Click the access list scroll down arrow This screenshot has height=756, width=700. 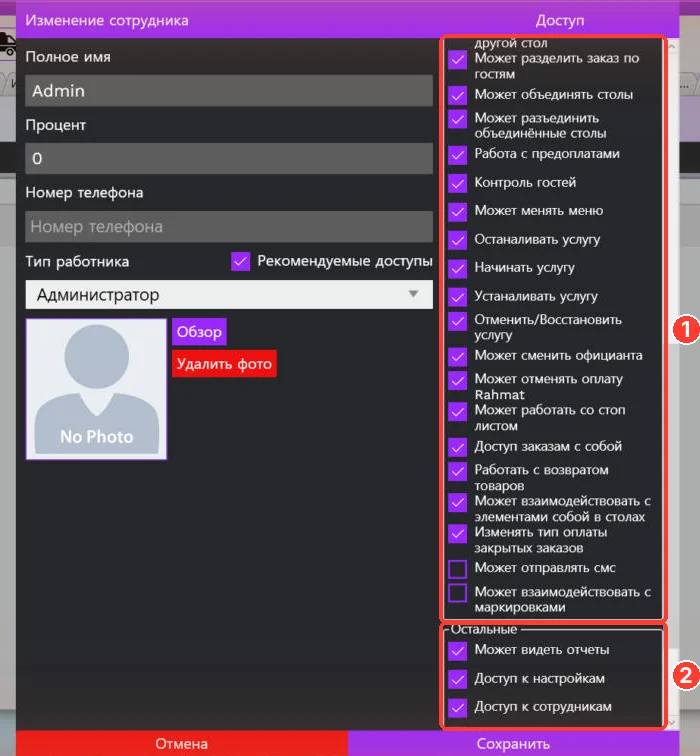672,723
